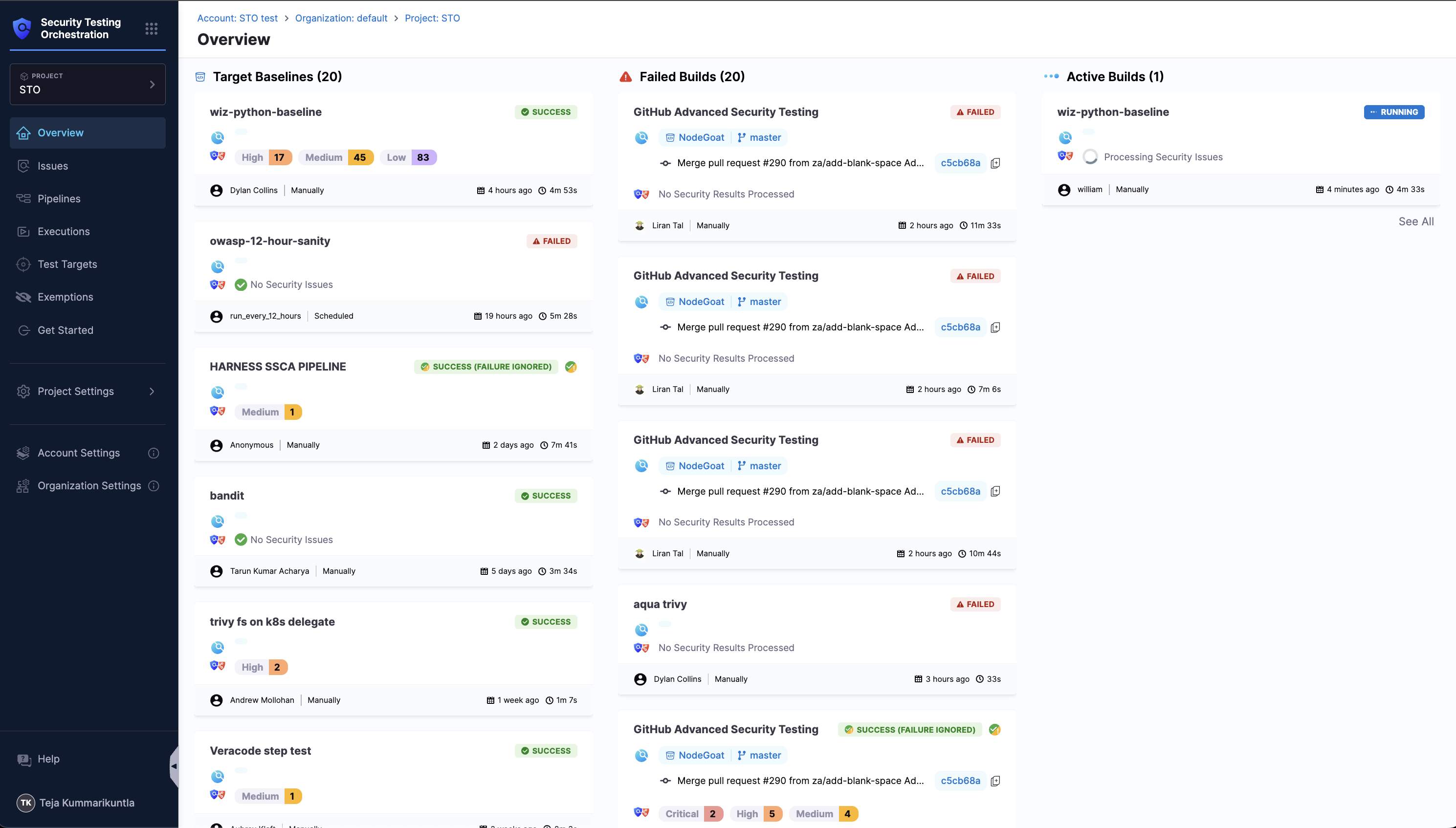1456x828 pixels.
Task: Click the NodeGoat repository badge
Action: click(x=694, y=137)
